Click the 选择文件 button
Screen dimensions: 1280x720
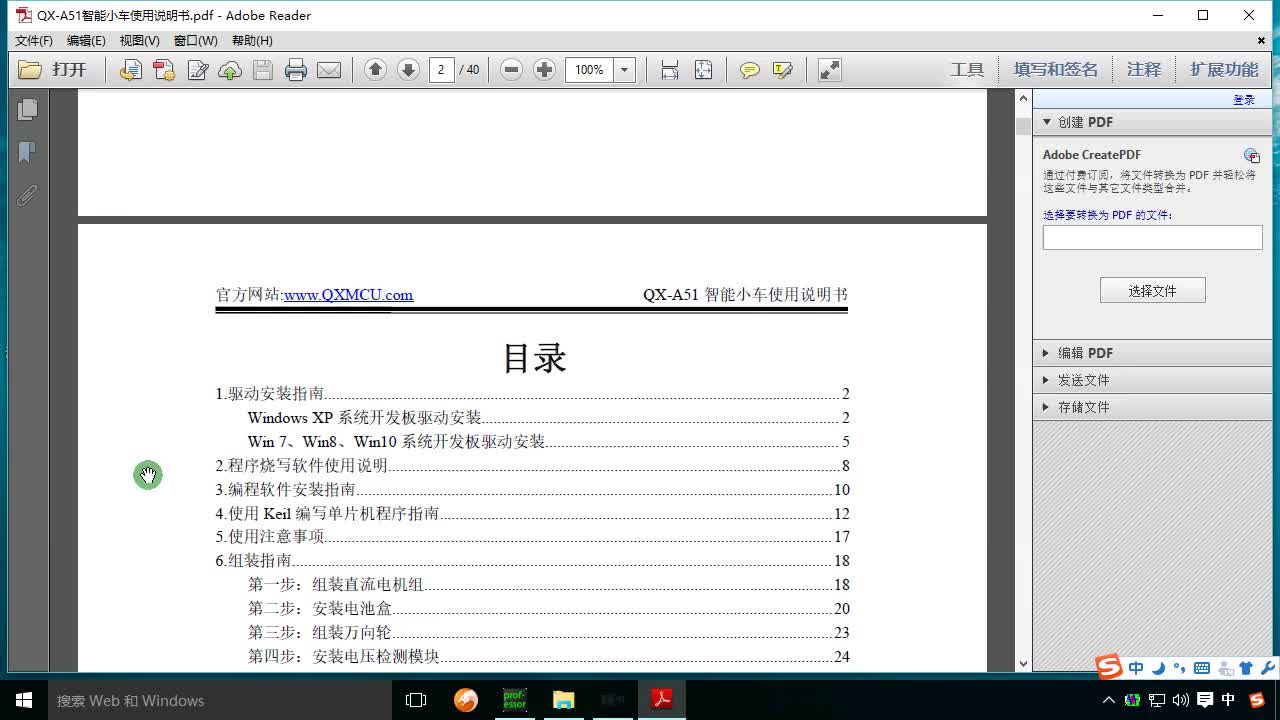pyautogui.click(x=1152, y=290)
